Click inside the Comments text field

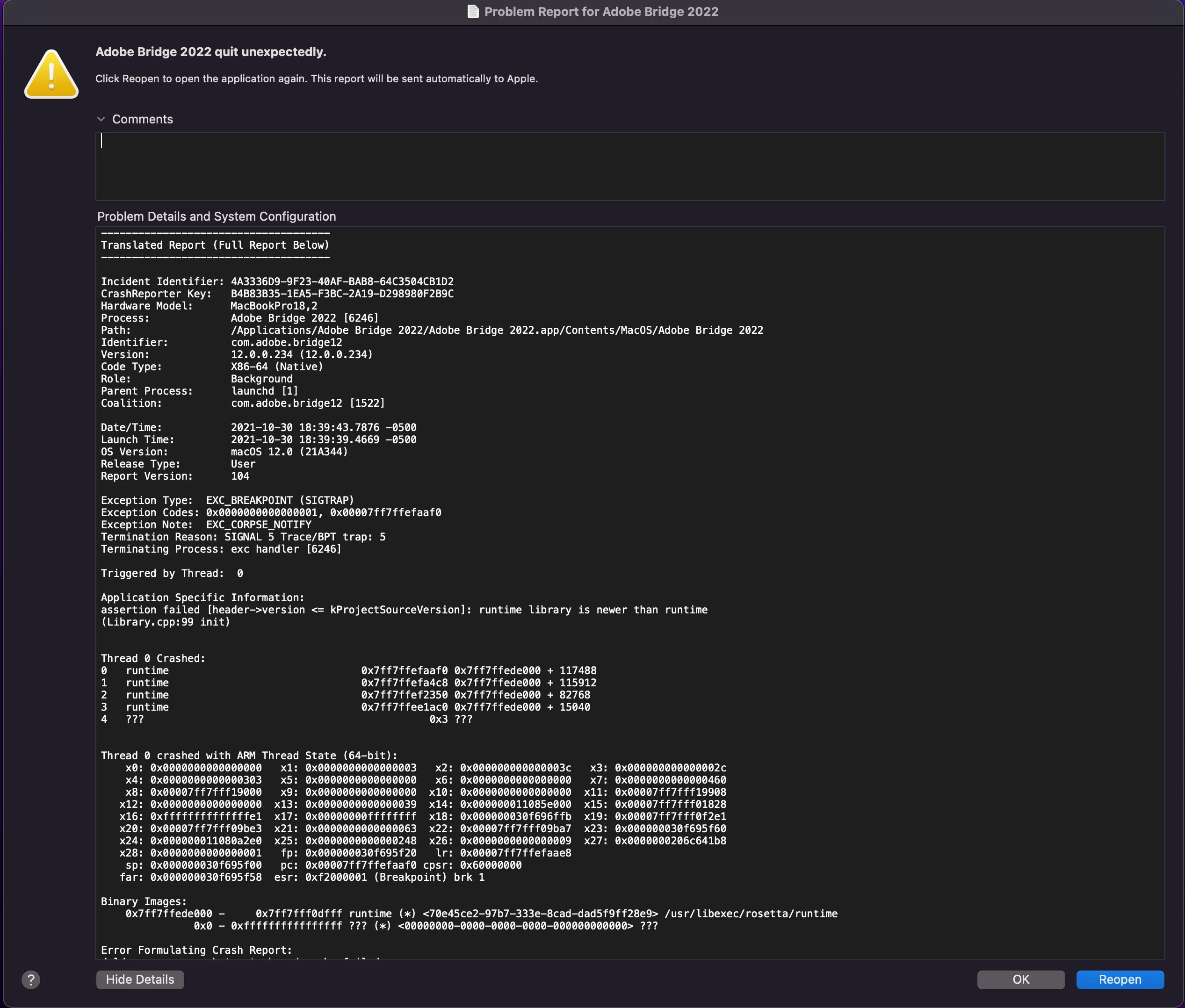(x=629, y=166)
